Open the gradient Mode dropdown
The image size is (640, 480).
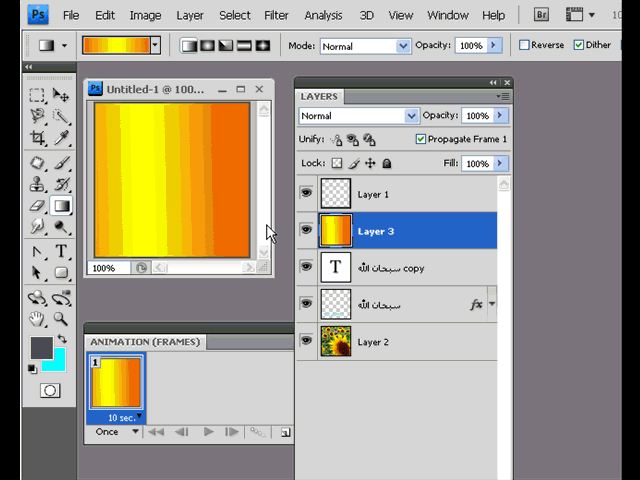[365, 46]
